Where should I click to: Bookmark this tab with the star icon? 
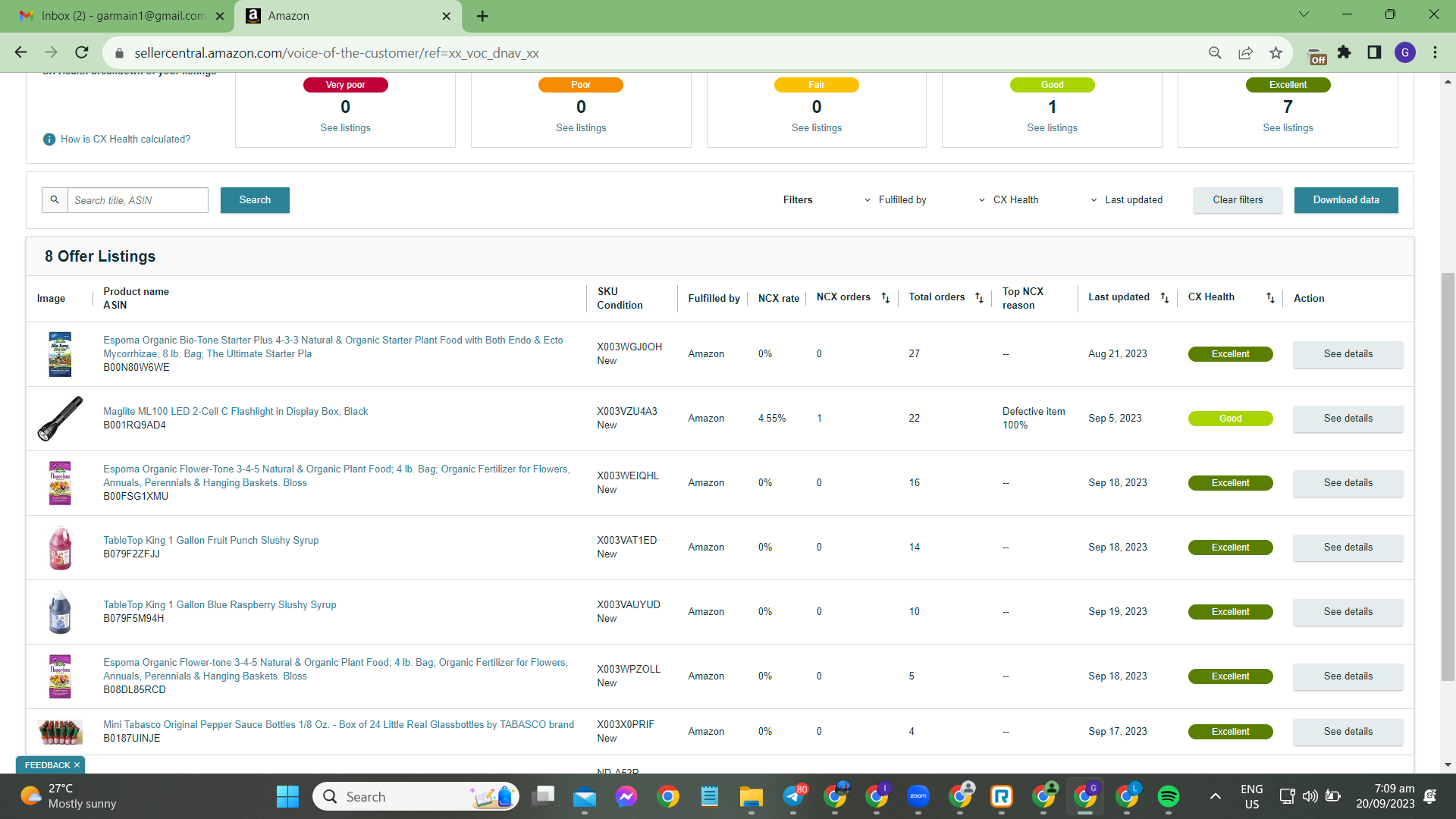pyautogui.click(x=1276, y=53)
